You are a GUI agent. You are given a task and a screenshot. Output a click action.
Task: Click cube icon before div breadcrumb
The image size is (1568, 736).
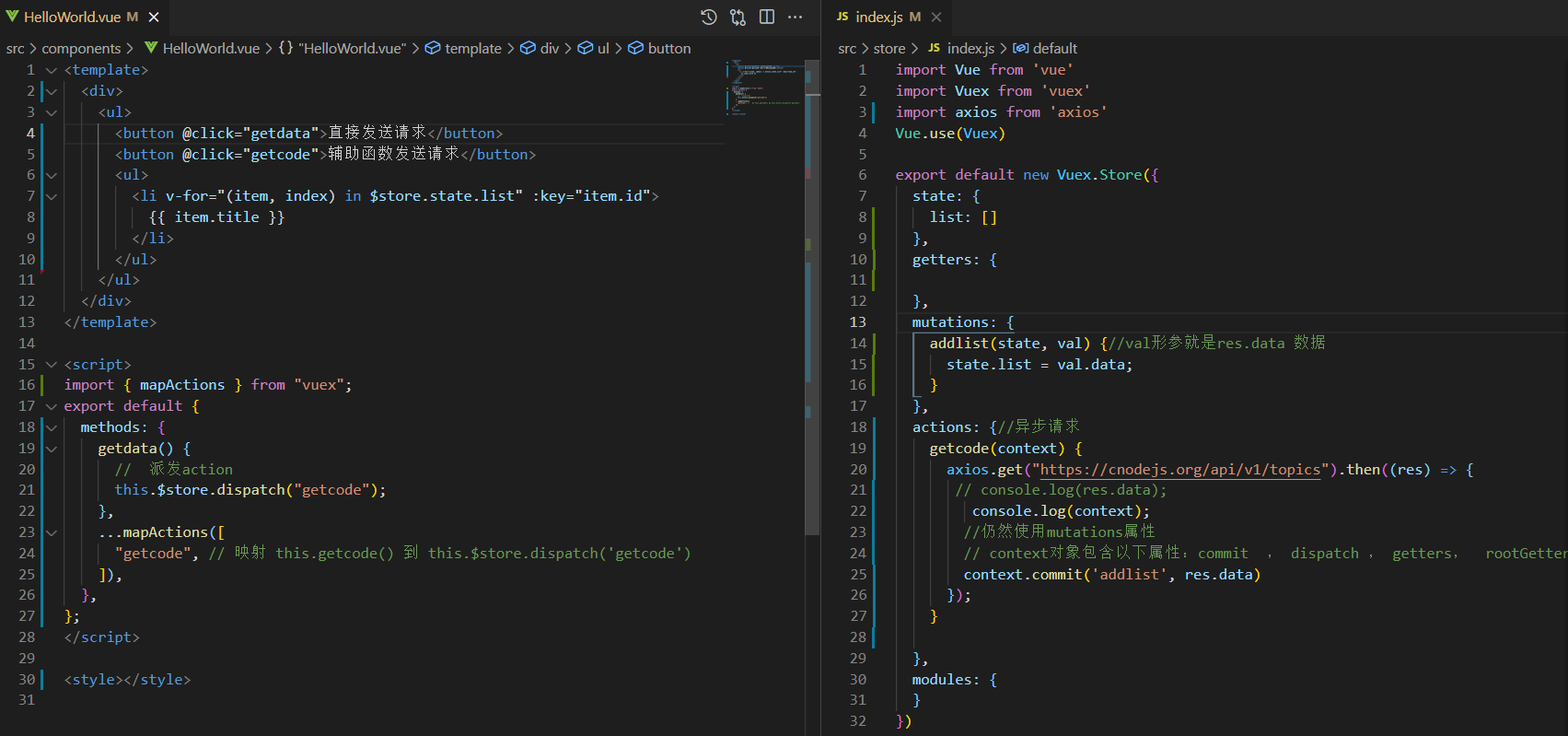click(x=528, y=48)
